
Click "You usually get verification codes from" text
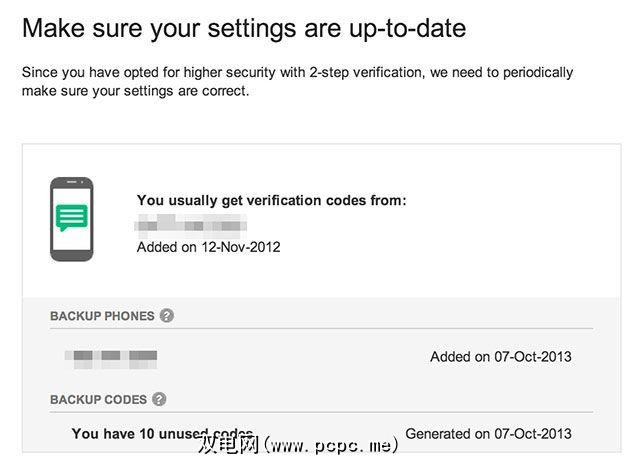click(x=271, y=201)
